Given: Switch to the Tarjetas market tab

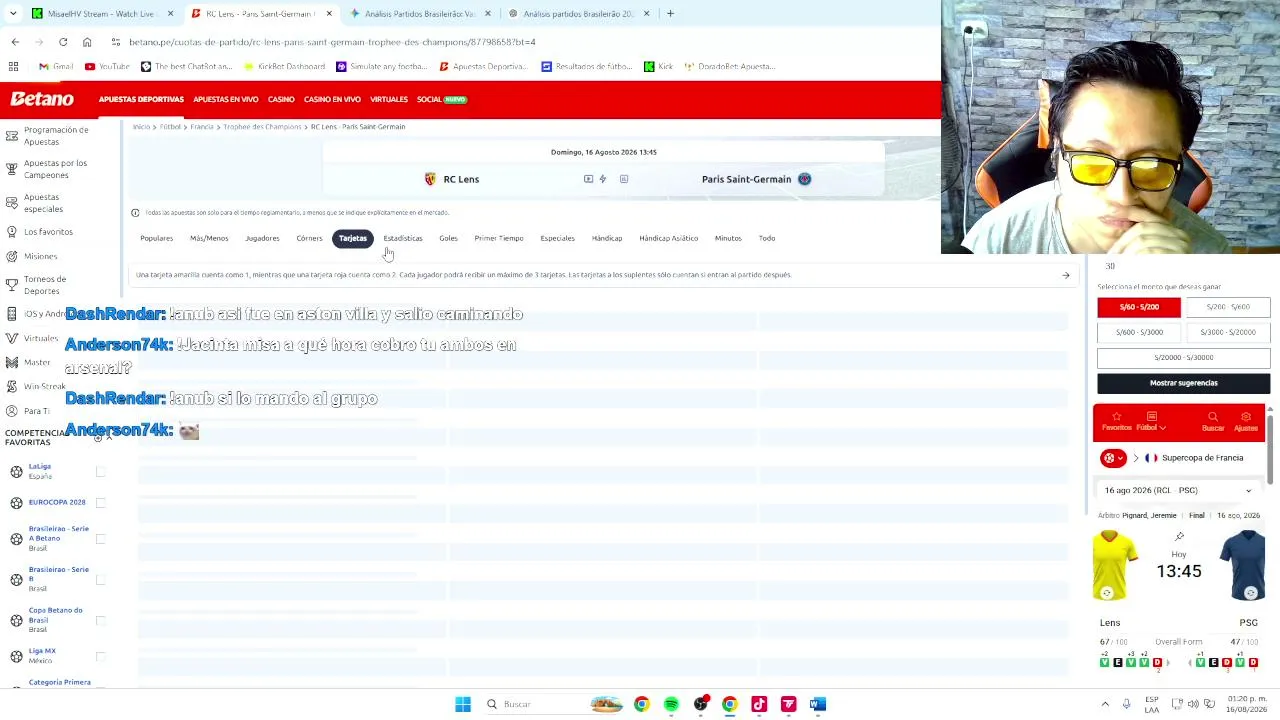Looking at the screenshot, I should click(353, 238).
